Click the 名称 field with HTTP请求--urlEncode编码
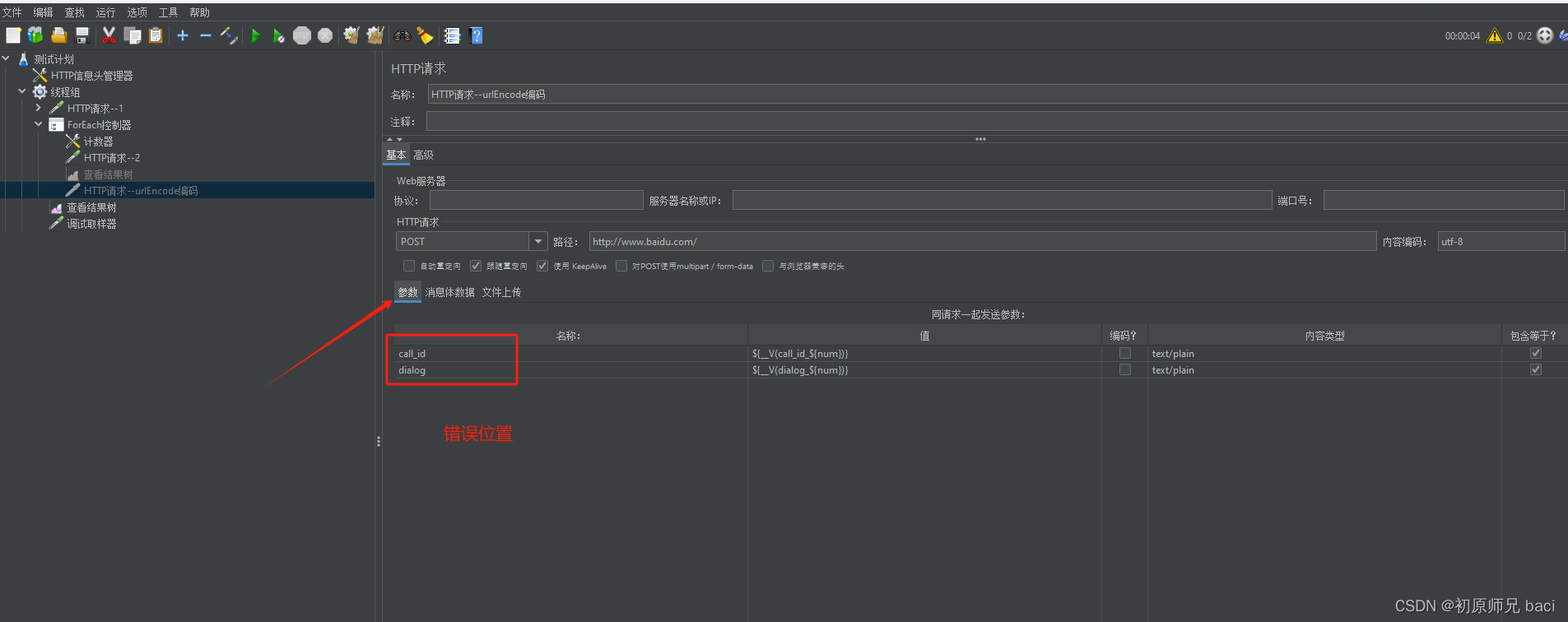 tap(997, 95)
